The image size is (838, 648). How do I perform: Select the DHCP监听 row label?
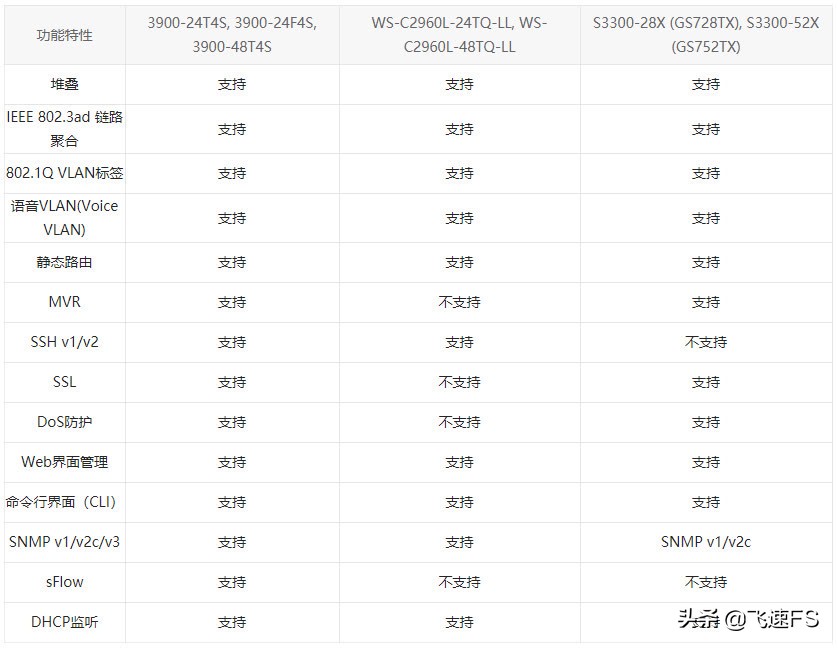tap(64, 622)
